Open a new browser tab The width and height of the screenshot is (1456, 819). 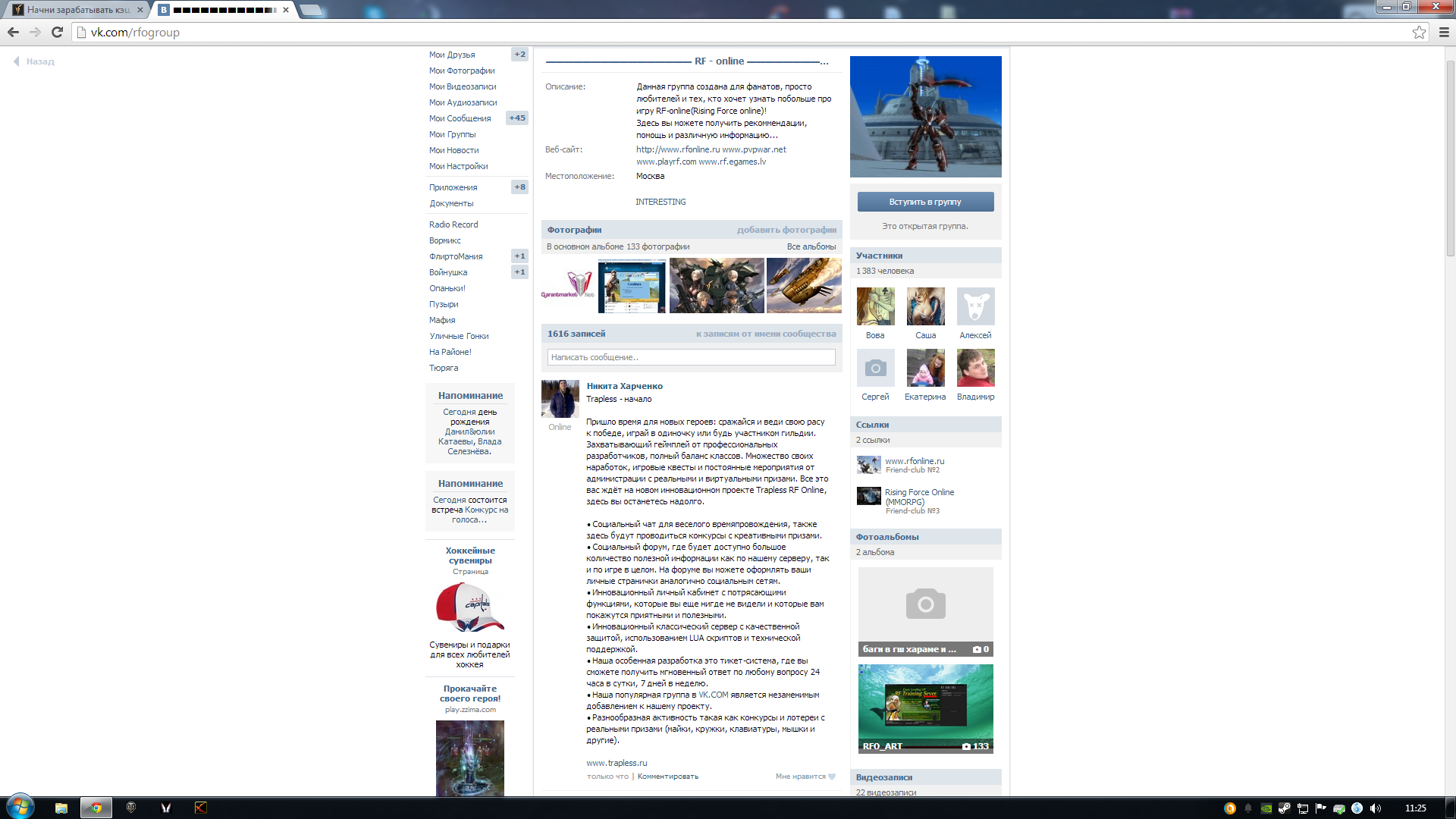(311, 10)
